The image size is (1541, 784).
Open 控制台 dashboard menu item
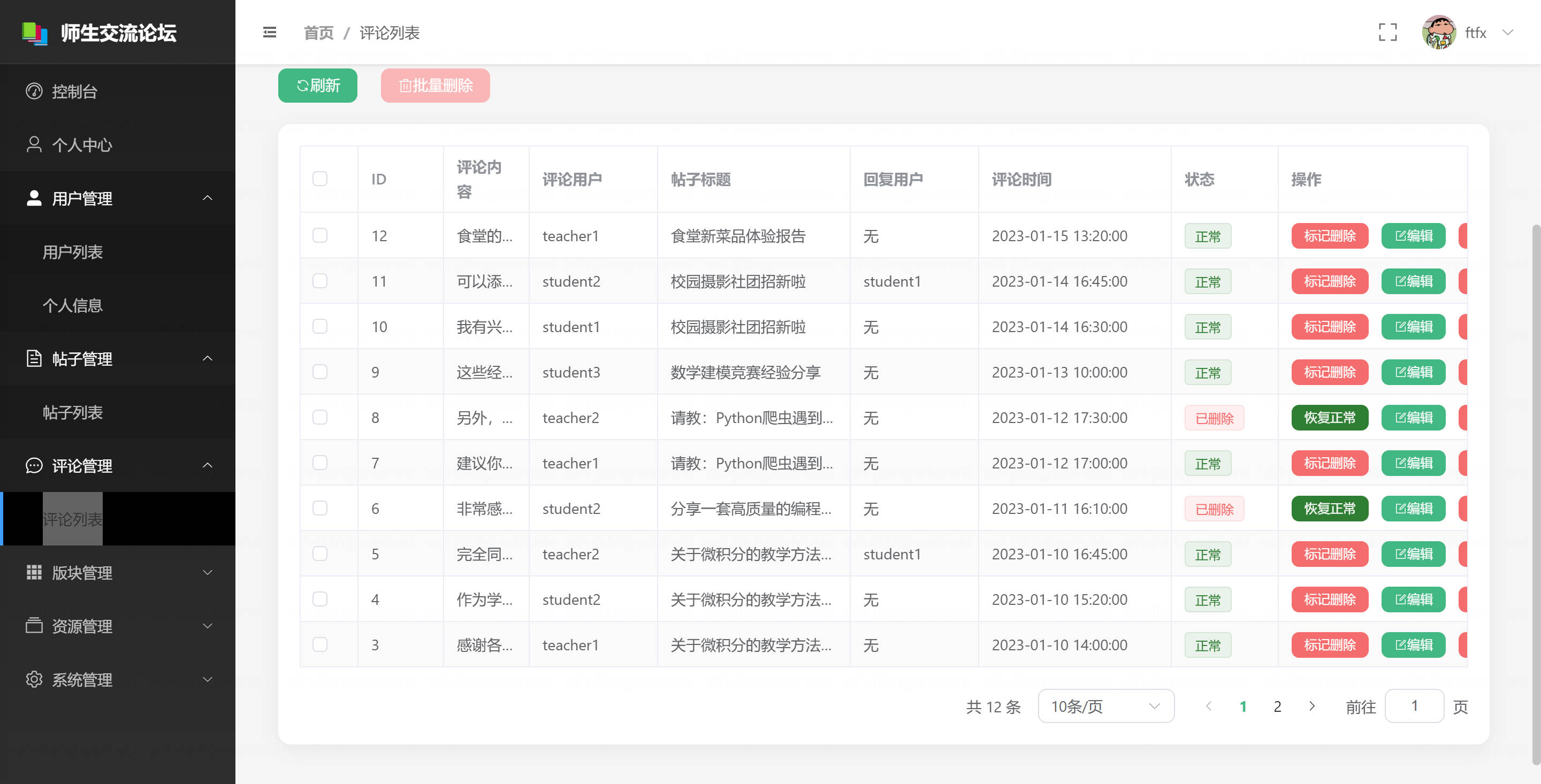pos(118,91)
